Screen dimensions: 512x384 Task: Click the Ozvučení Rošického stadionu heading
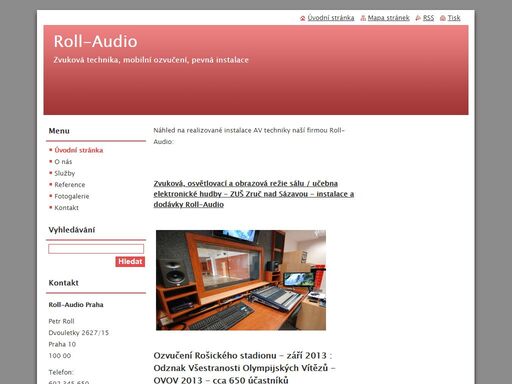244,368
